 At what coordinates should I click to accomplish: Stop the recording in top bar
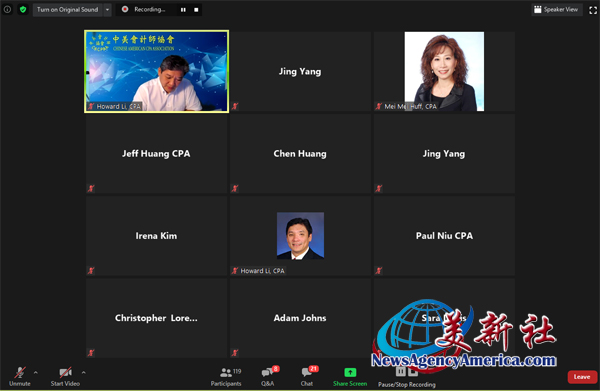196,10
